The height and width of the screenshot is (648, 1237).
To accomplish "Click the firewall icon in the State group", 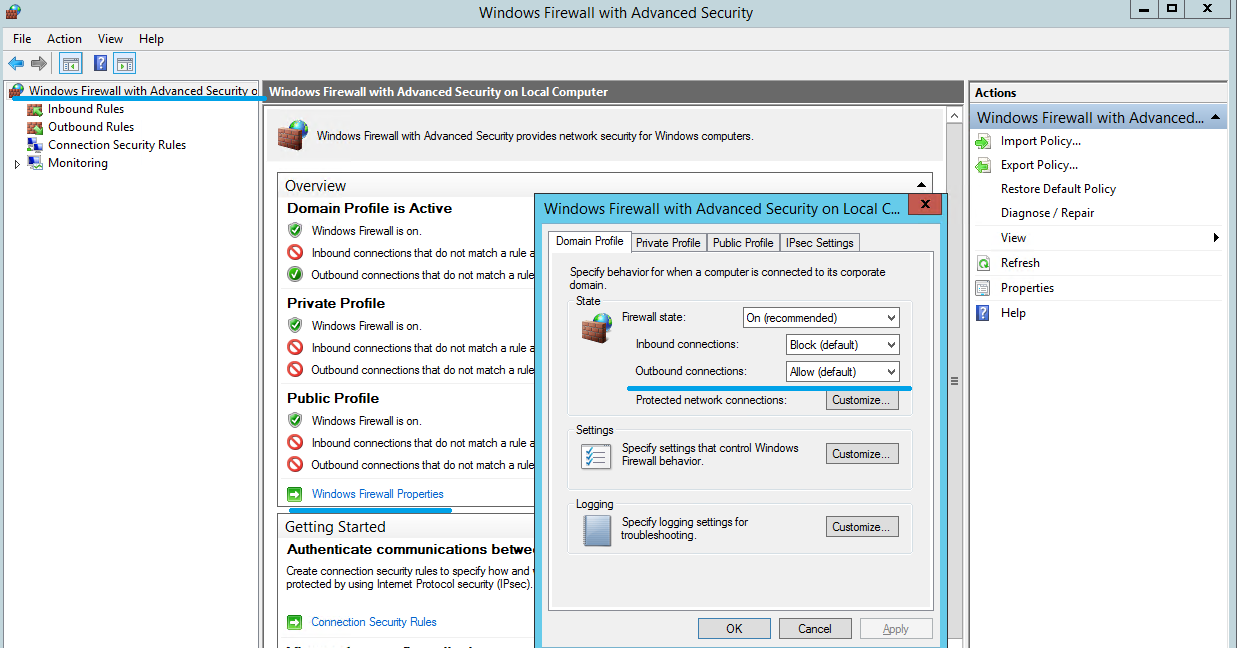I will click(596, 328).
